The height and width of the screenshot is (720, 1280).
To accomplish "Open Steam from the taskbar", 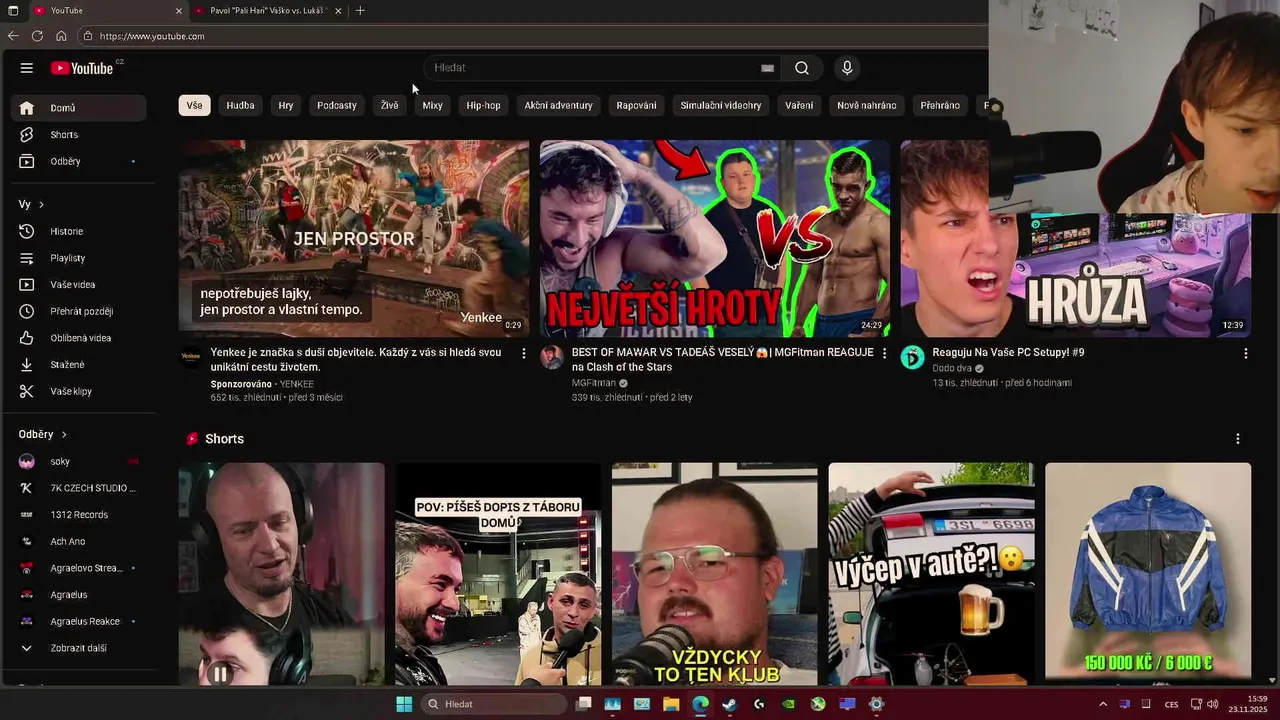I will coord(729,704).
